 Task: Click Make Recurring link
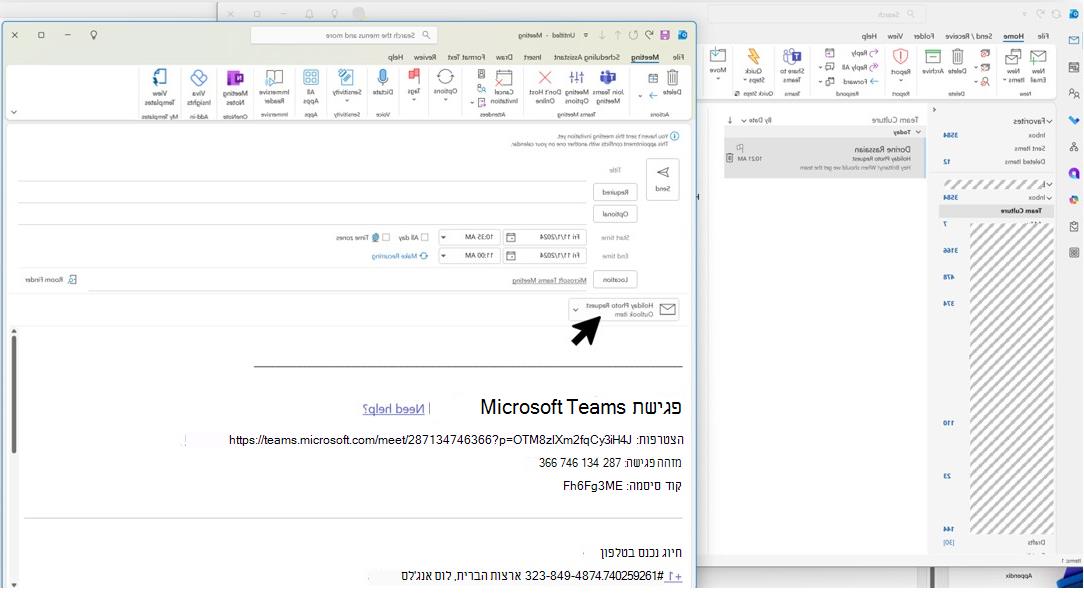coord(400,256)
